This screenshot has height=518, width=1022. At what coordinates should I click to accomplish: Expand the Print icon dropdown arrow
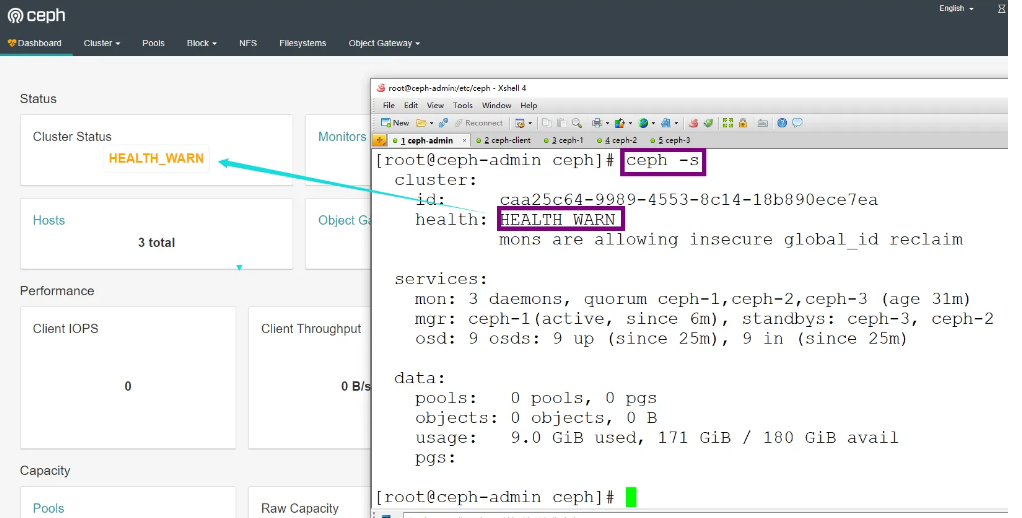[x=607, y=123]
